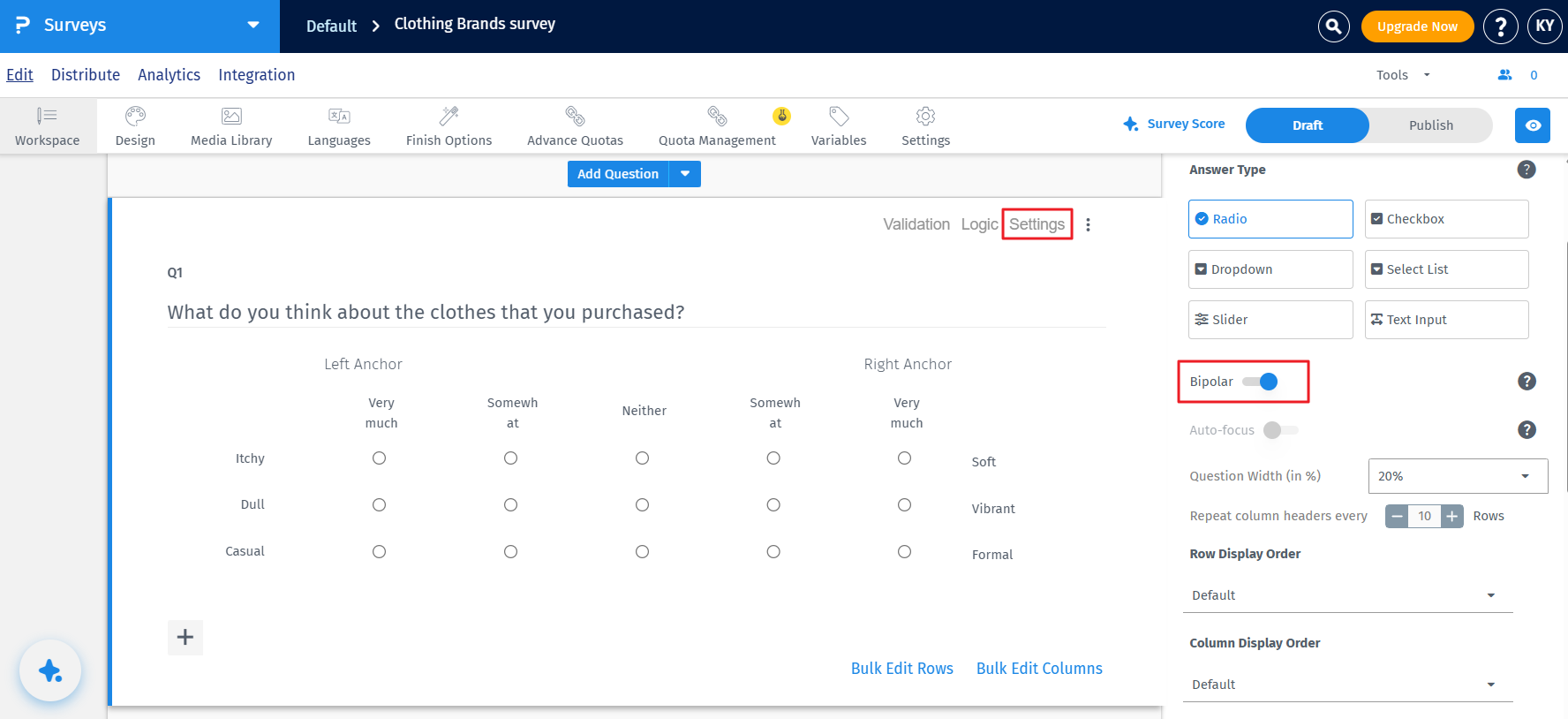Open the Media Library icon
The height and width of the screenshot is (719, 1568).
pyautogui.click(x=231, y=116)
